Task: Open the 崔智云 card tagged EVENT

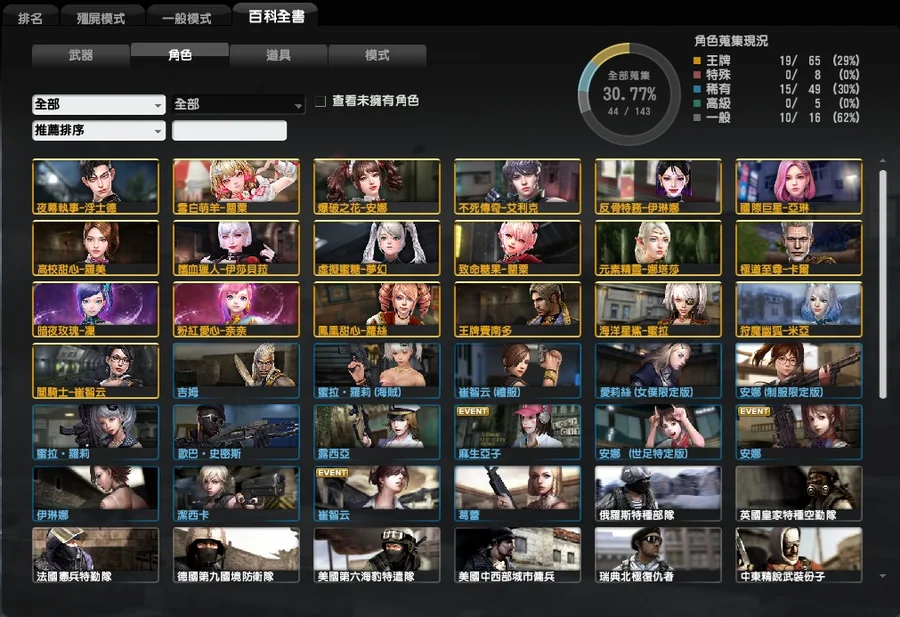Action: pyautogui.click(x=377, y=494)
